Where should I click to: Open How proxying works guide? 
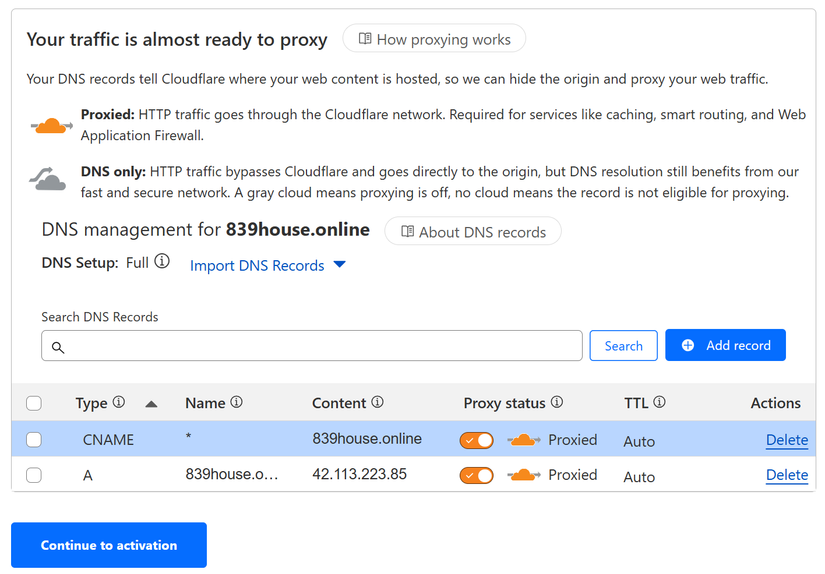click(434, 39)
